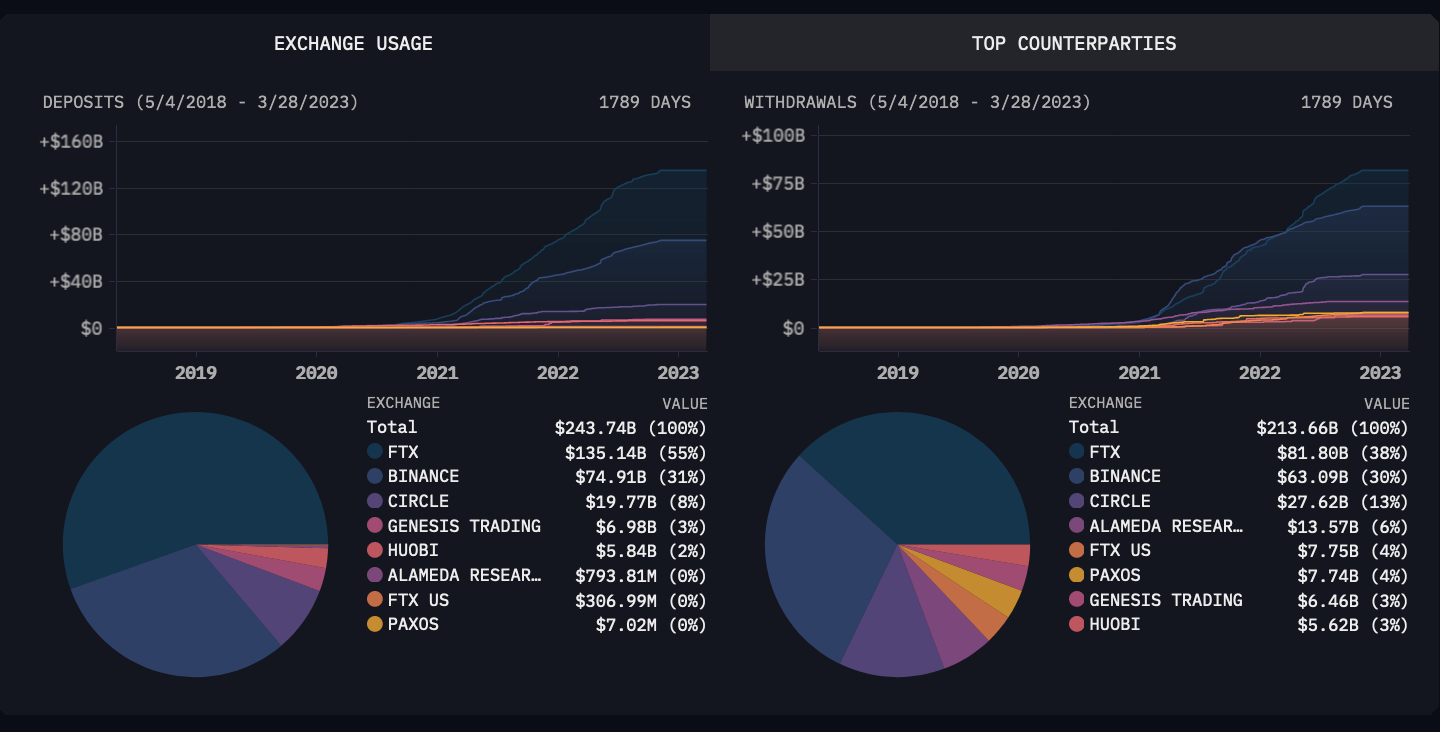The width and height of the screenshot is (1440, 732).
Task: Click the "2021" label on the deposits chart
Action: (x=437, y=373)
